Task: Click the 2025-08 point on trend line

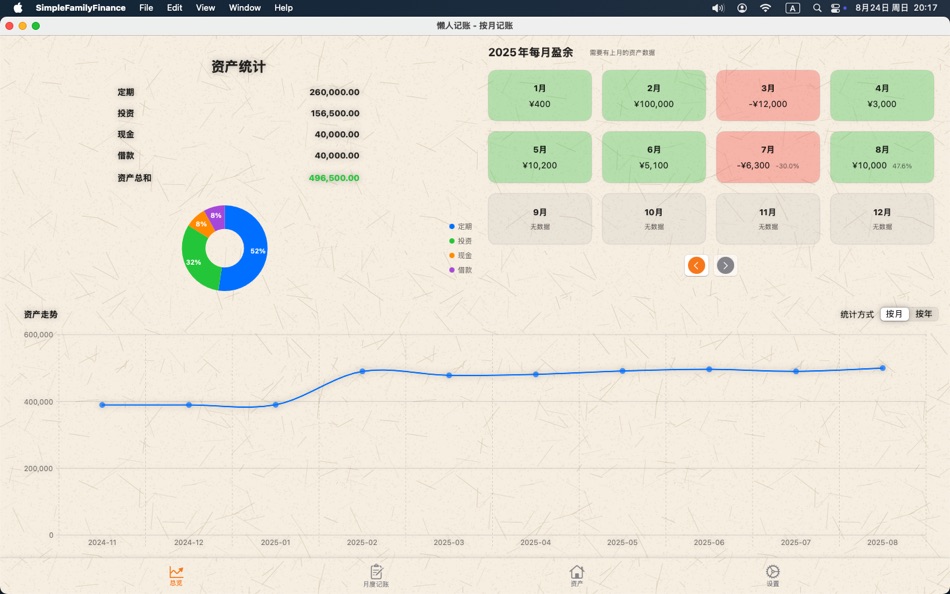Action: (881, 368)
